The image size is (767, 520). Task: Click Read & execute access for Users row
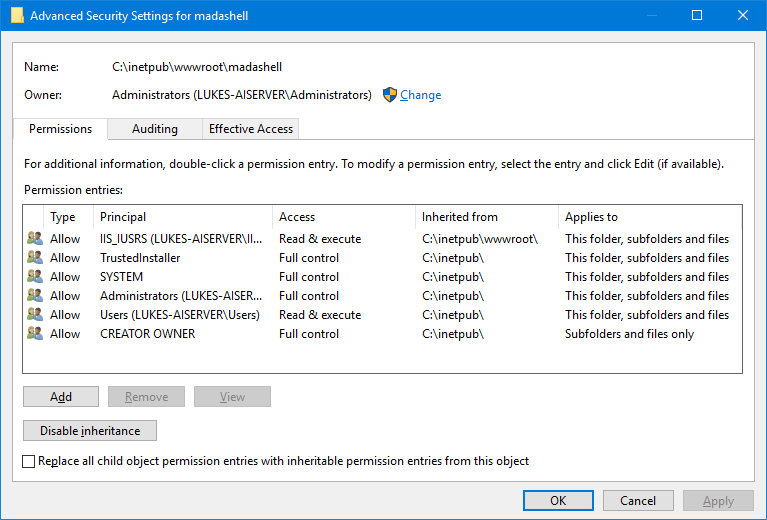tap(320, 315)
